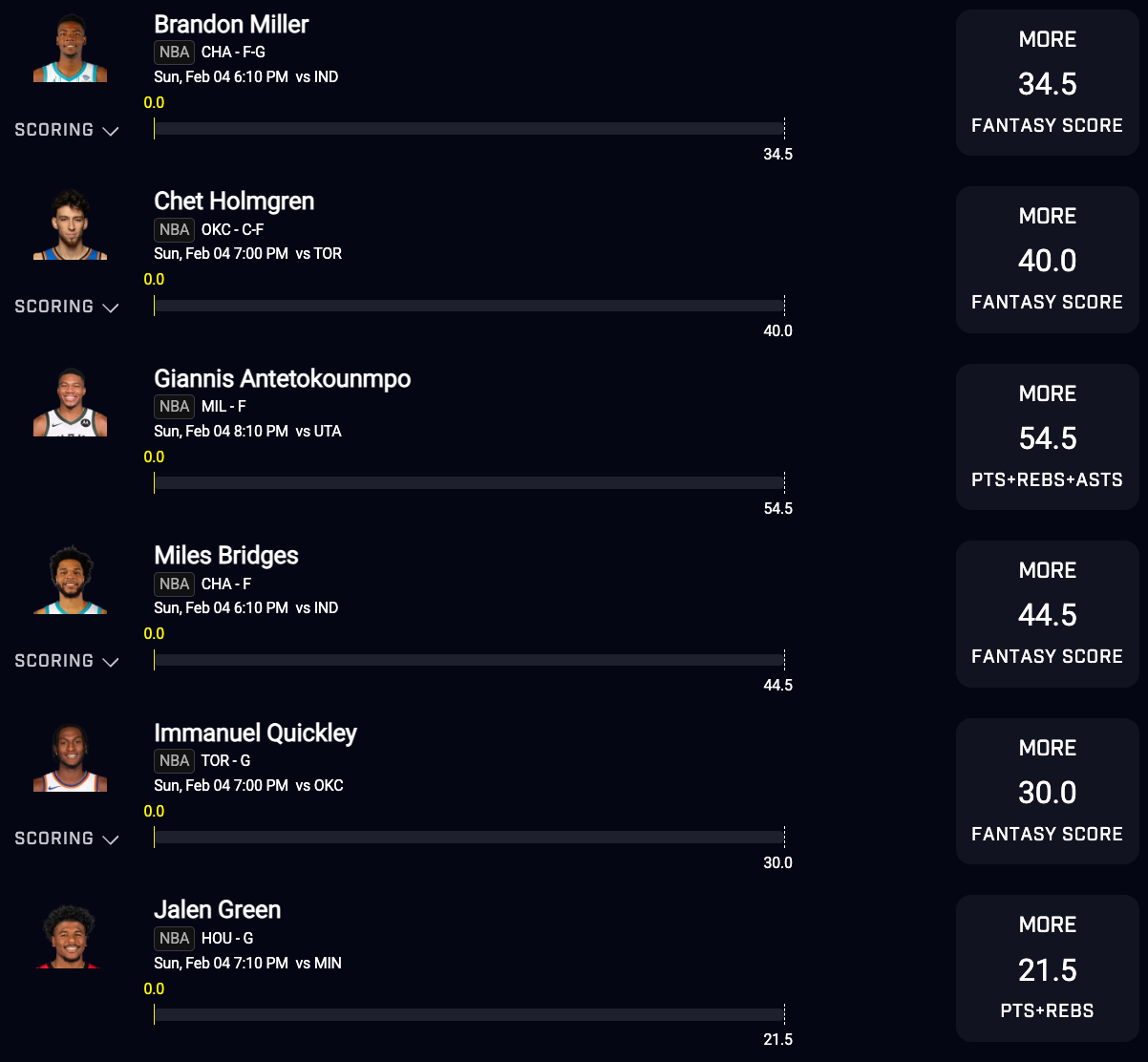Click Chet Holmgren's player headshot
The height and width of the screenshot is (1062, 1148).
71,225
